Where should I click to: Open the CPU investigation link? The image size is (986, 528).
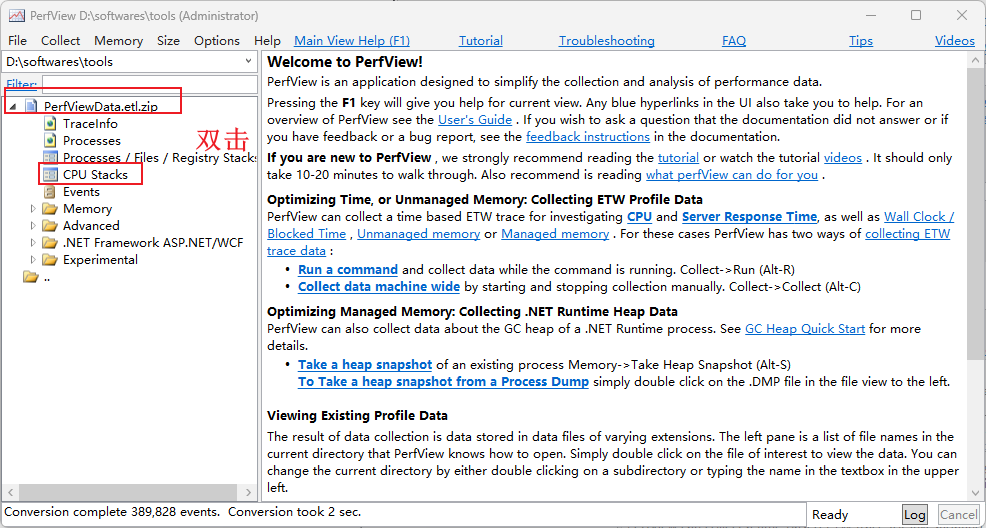click(x=640, y=217)
